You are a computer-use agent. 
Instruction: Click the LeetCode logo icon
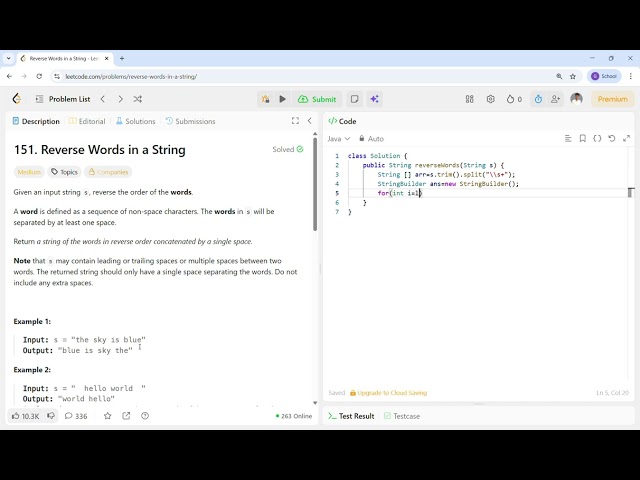(17, 99)
